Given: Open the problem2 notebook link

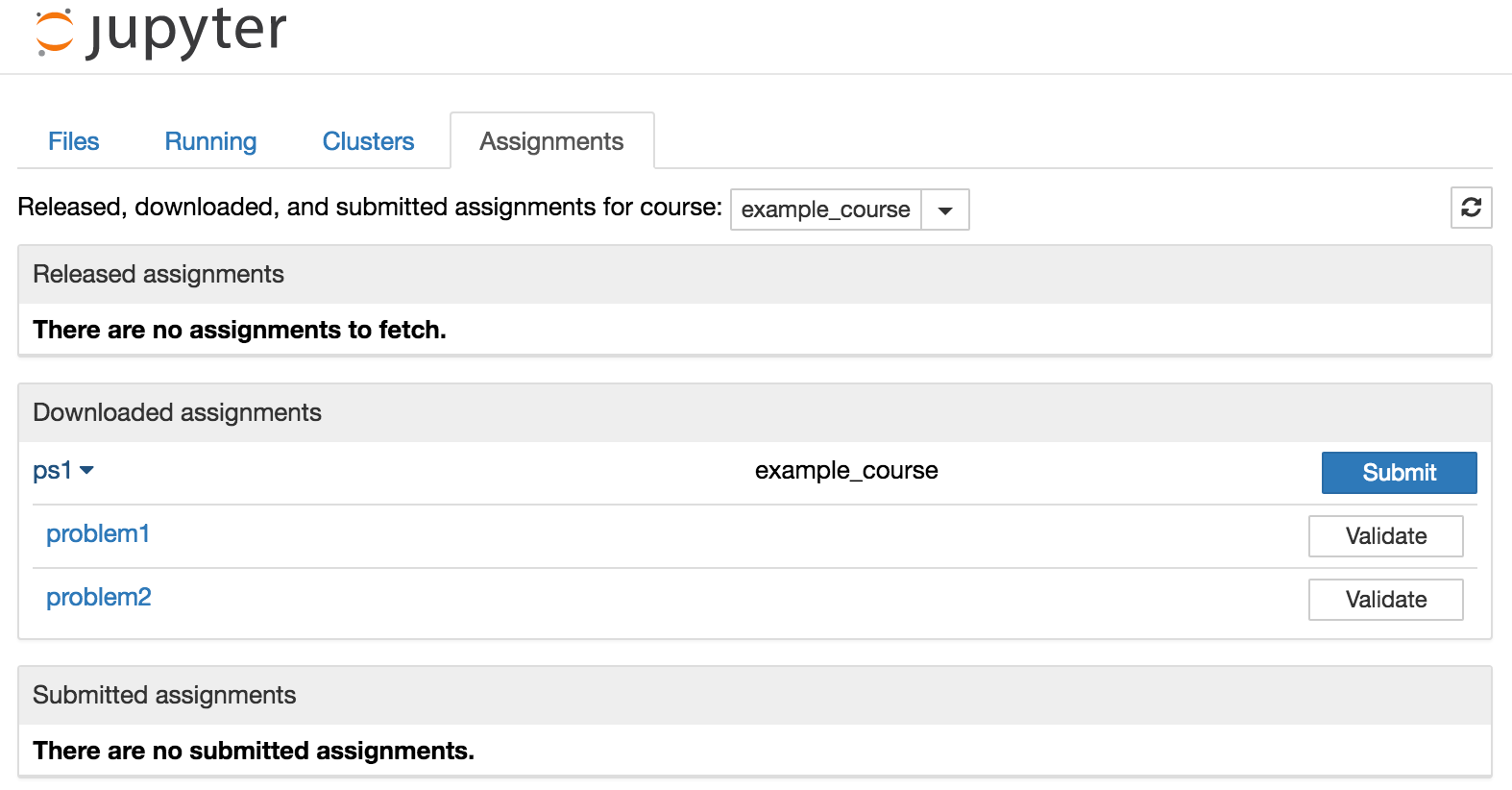Looking at the screenshot, I should pos(99,598).
